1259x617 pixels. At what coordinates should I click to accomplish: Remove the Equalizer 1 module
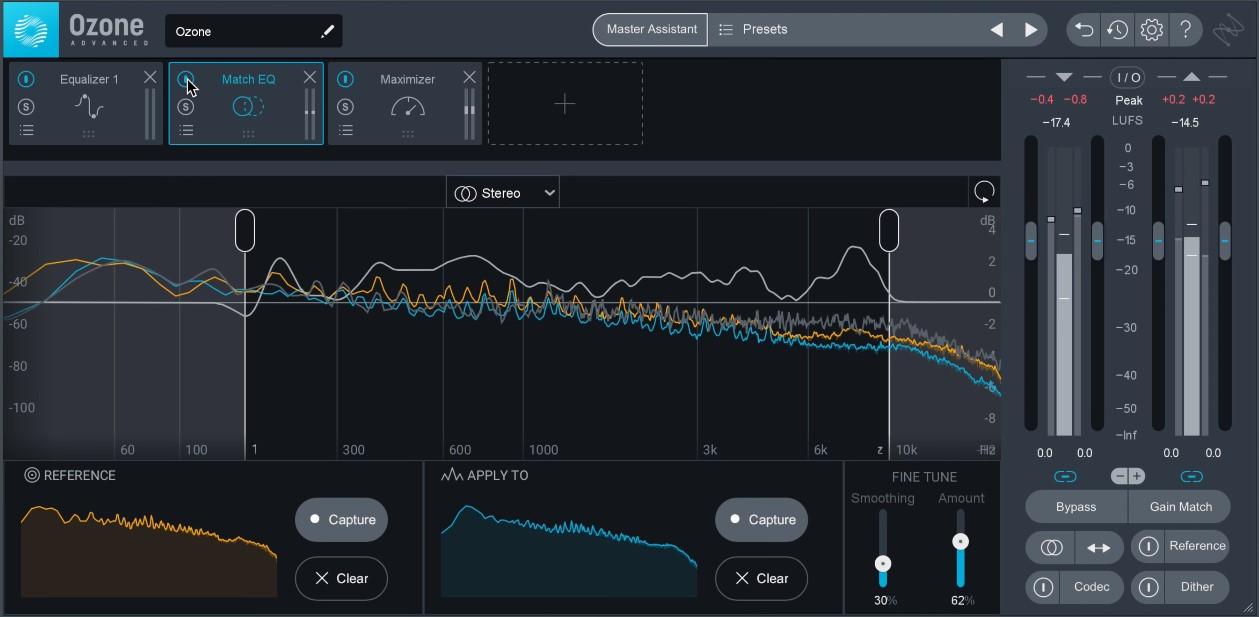click(150, 77)
